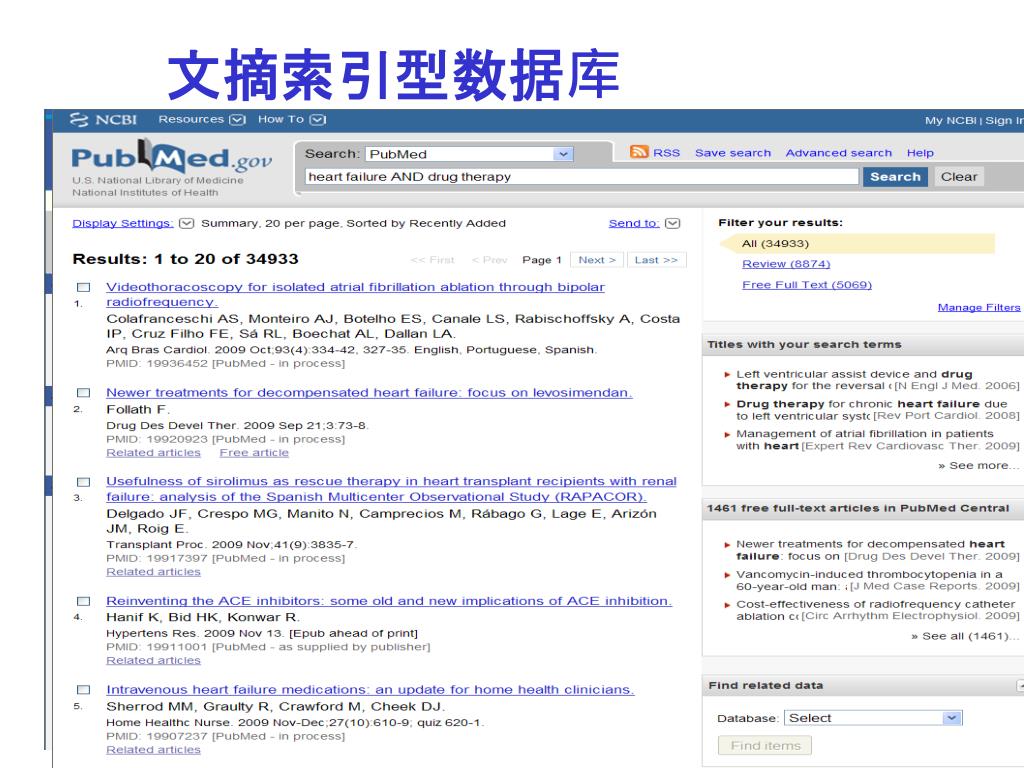Image resolution: width=1024 pixels, height=768 pixels.
Task: Open Intravenous heart failure medications article
Action: click(370, 690)
